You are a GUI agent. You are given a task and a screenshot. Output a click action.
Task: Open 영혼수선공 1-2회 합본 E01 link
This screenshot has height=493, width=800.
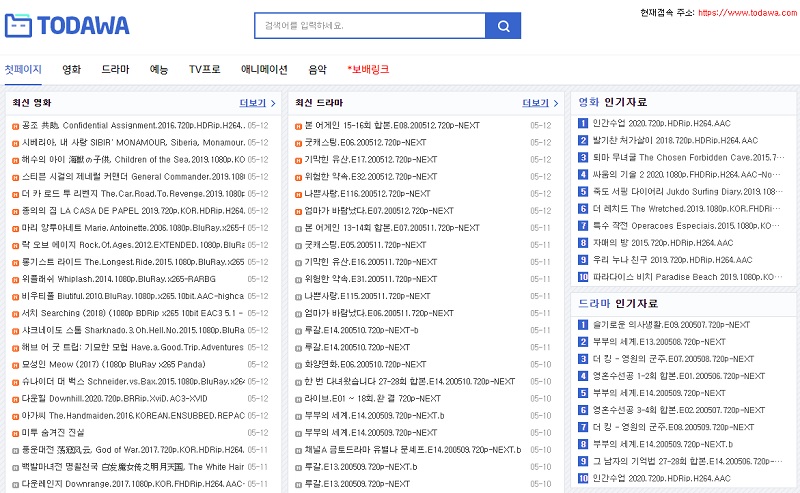pyautogui.click(x=679, y=376)
